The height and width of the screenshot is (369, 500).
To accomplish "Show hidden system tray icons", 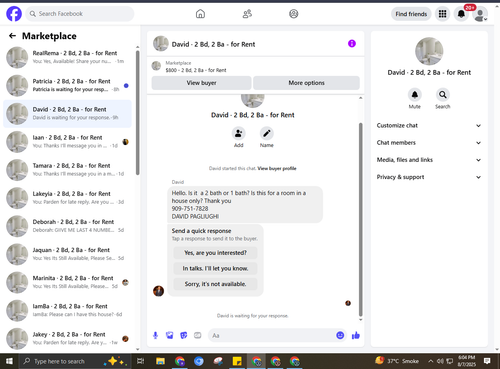I will tap(431, 361).
